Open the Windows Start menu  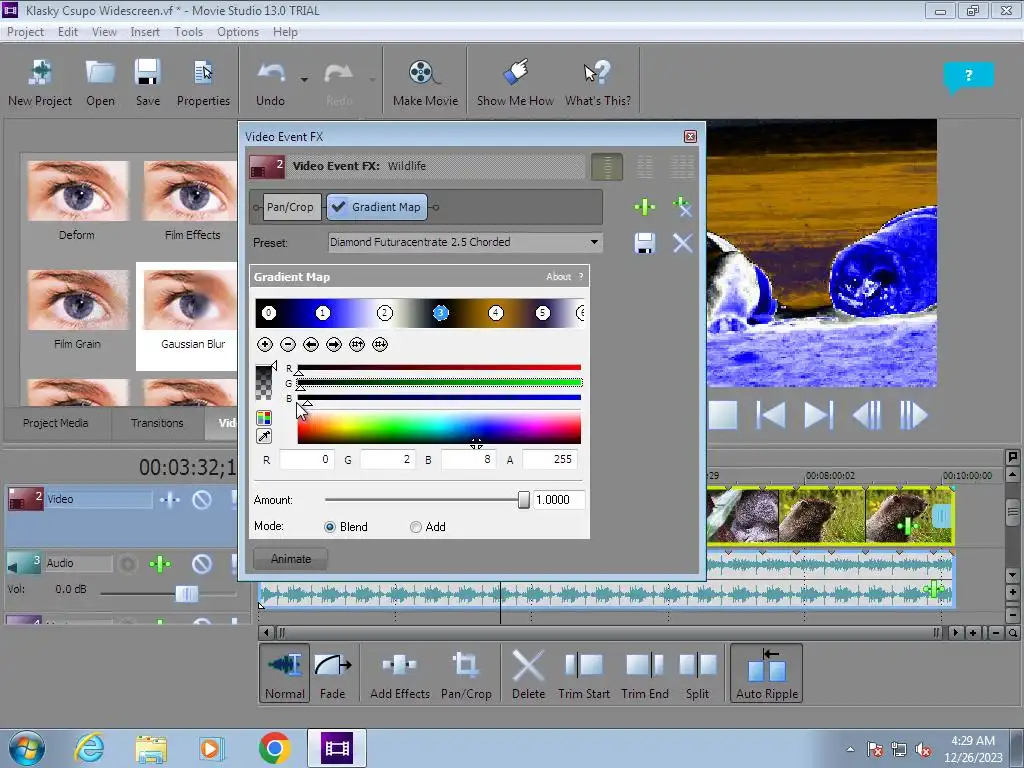tap(27, 748)
